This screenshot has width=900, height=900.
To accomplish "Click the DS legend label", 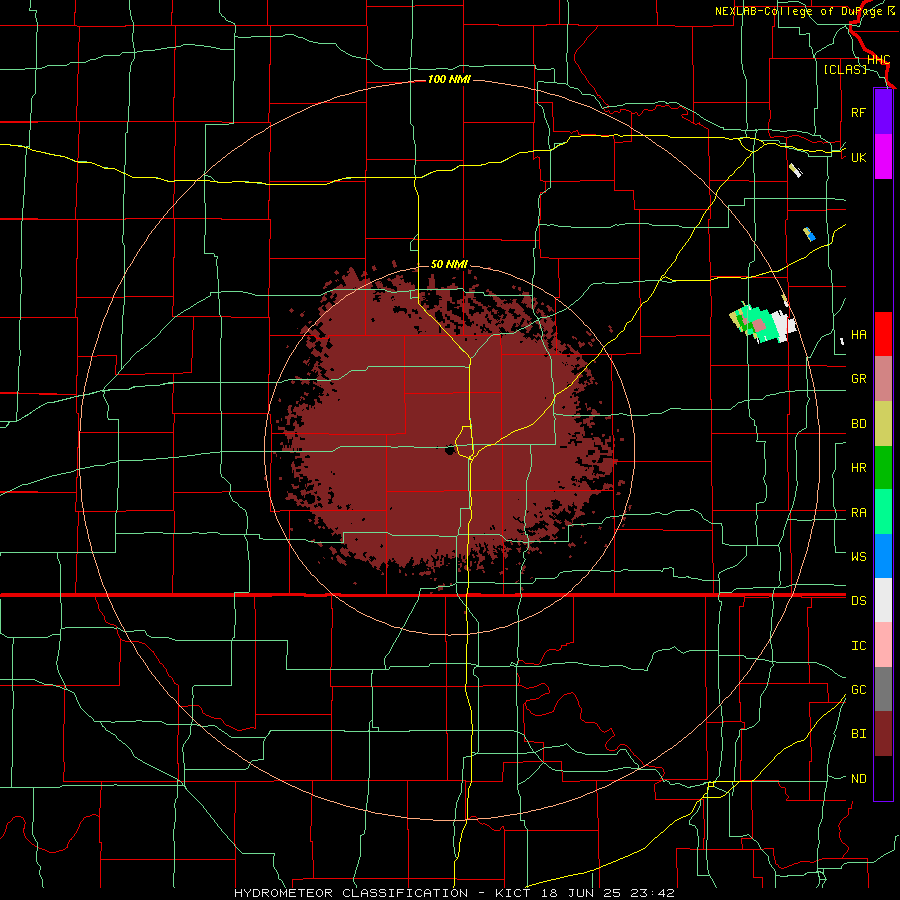I will [858, 601].
